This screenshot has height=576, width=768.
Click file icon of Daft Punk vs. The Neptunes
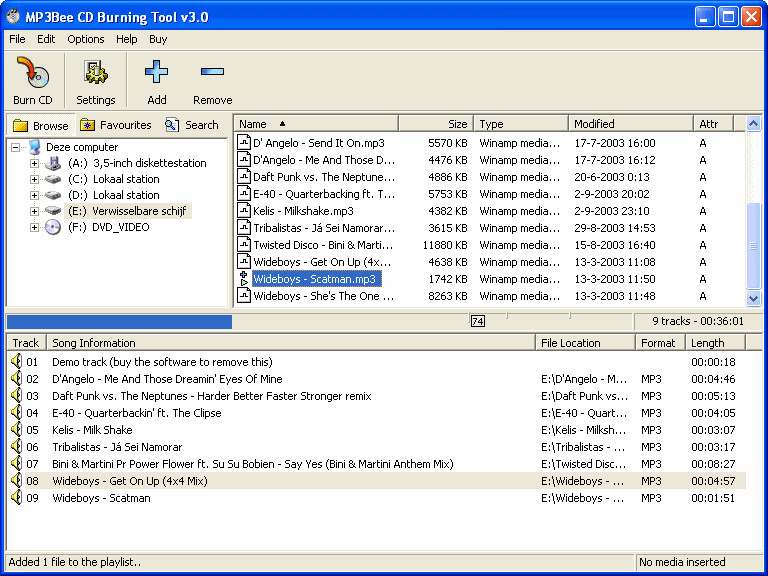(x=244, y=176)
